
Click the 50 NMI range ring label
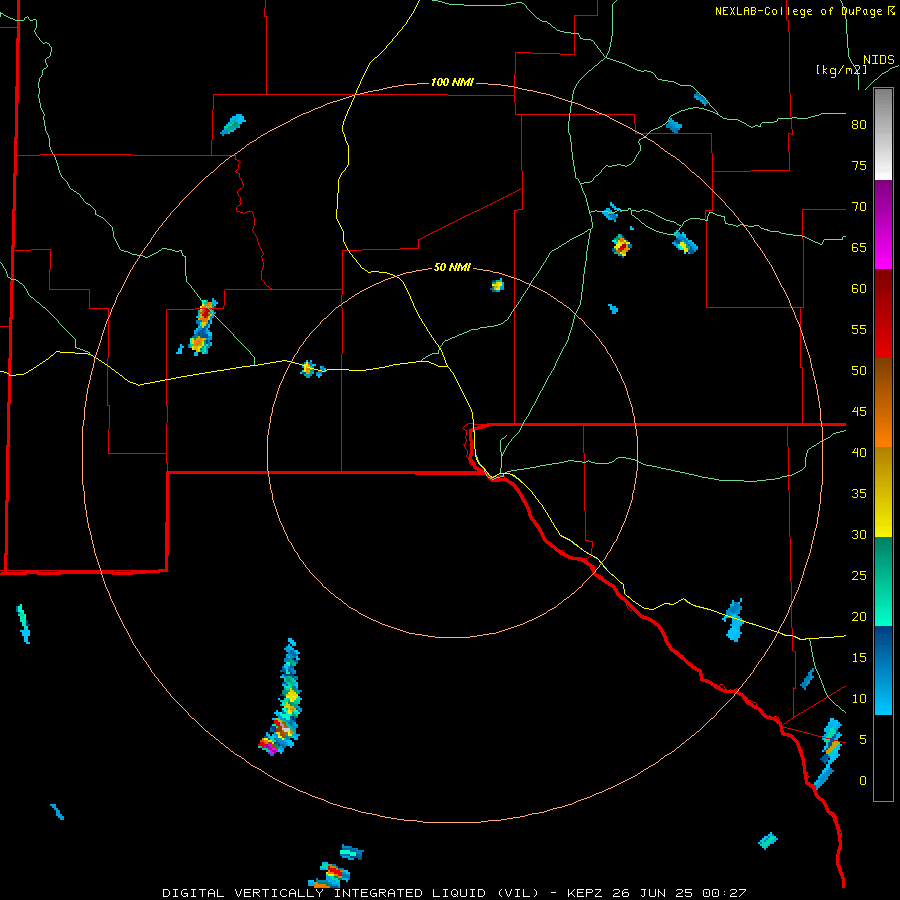pos(452,267)
